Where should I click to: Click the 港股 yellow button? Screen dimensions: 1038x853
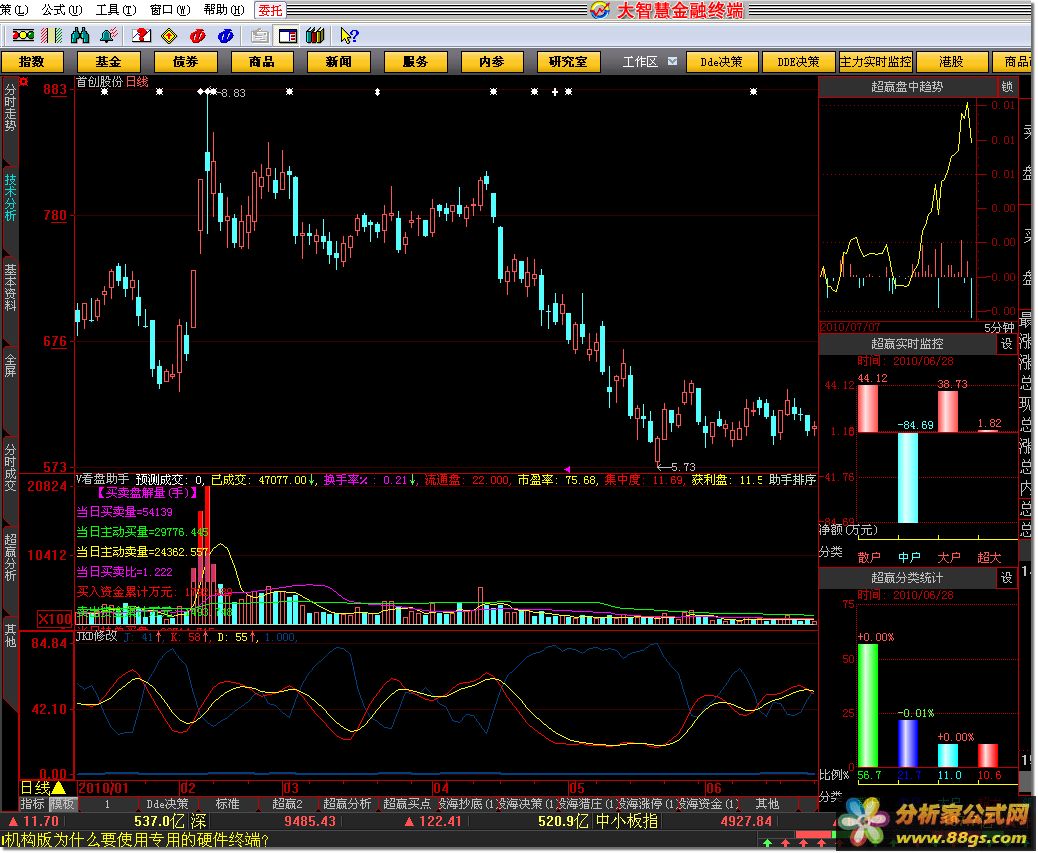(x=951, y=62)
